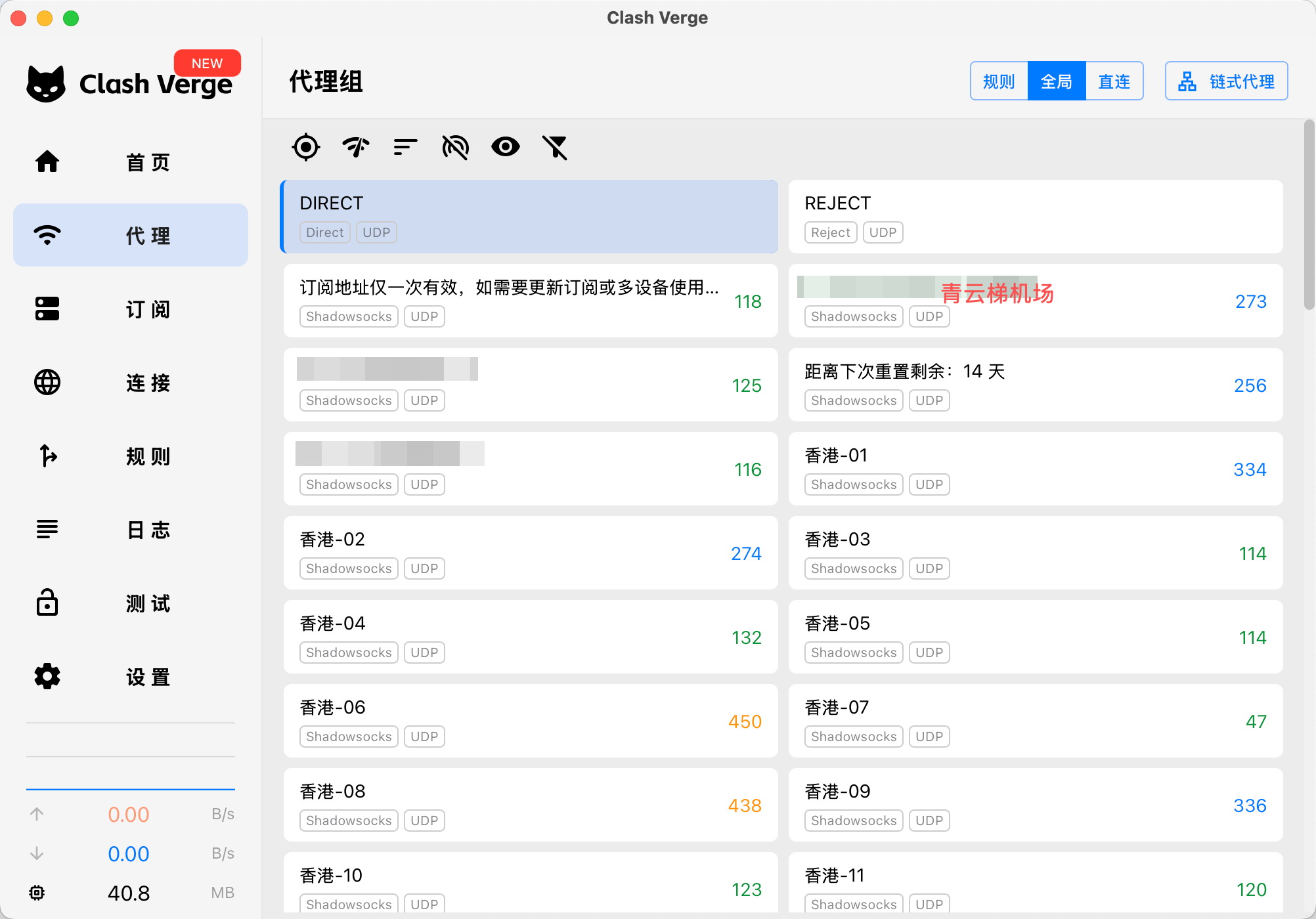Open the chain proxy (链式代理) button
Screen dimensions: 1316x919
point(1225,81)
